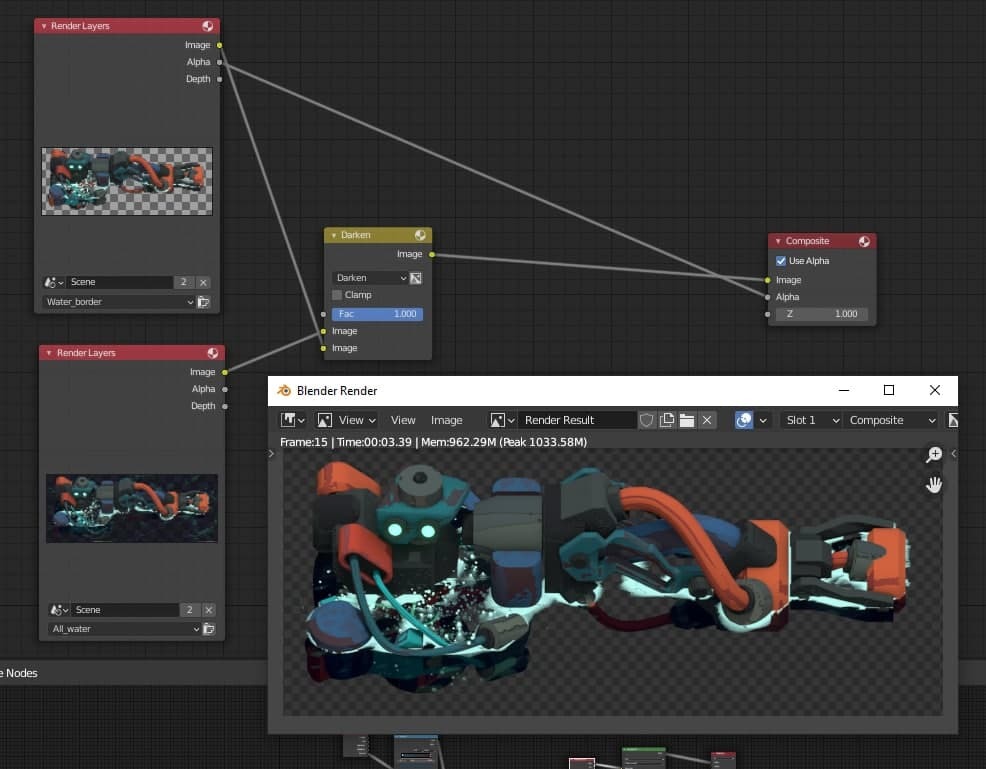
Task: Click the Darken node preview sphere icon
Action: 420,235
